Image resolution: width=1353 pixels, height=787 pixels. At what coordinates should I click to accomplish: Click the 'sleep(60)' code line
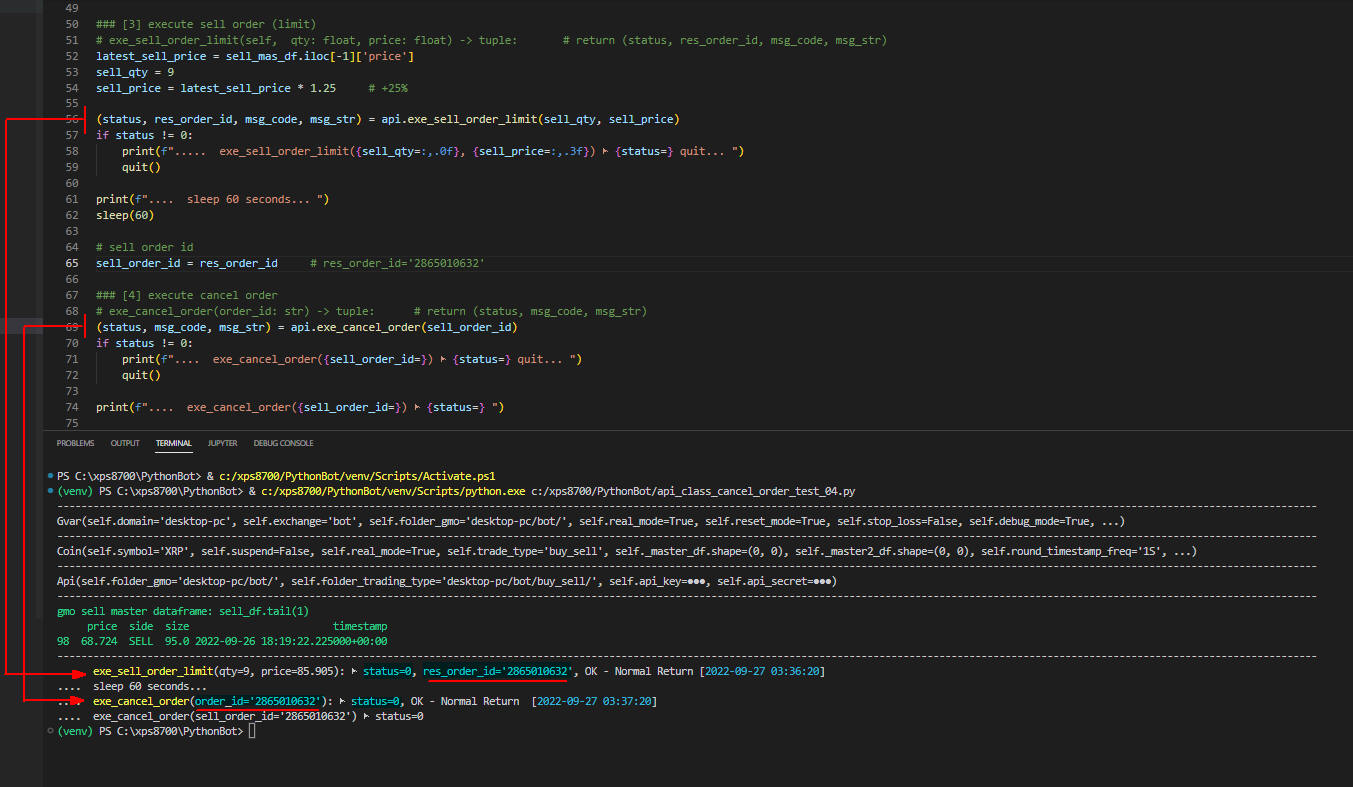[125, 216]
